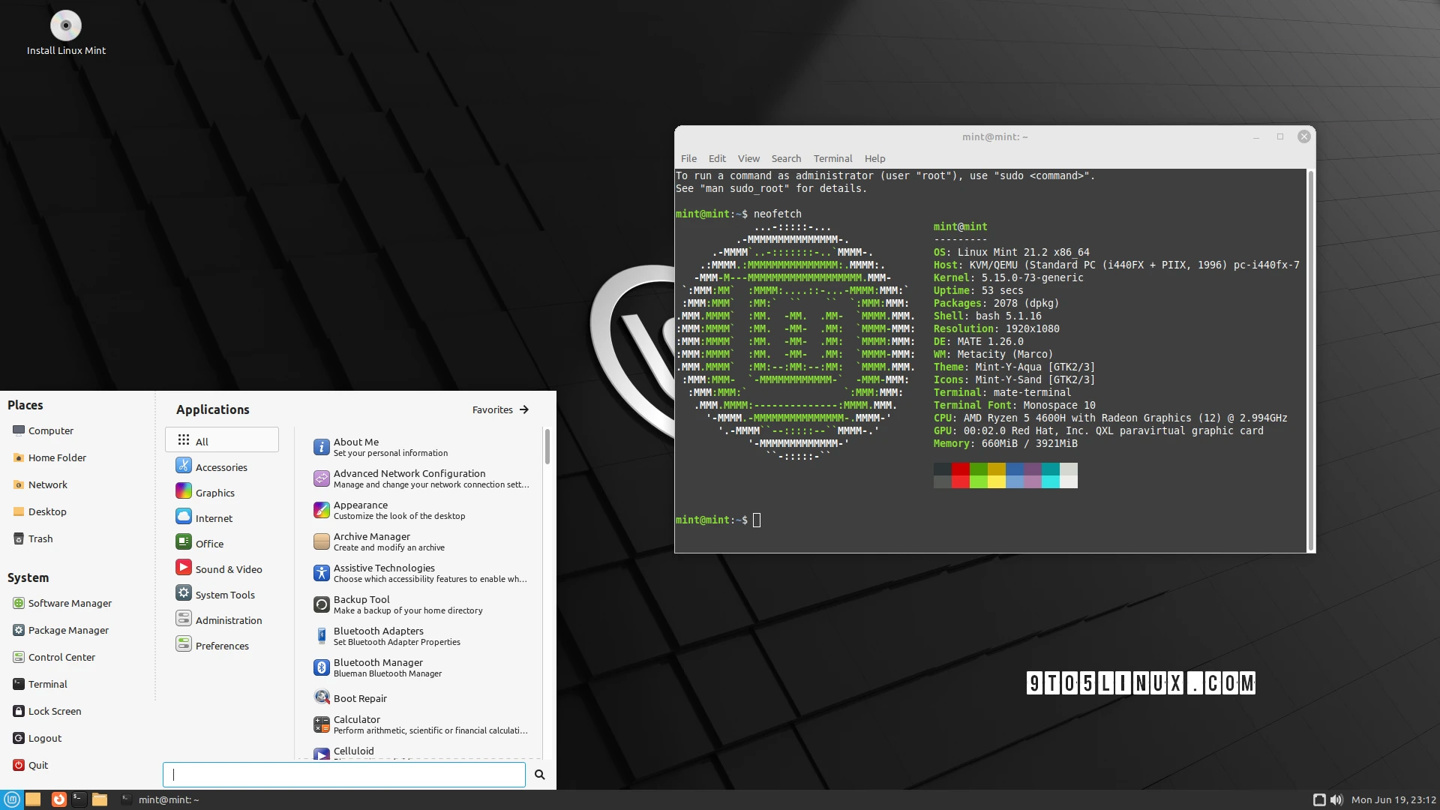Viewport: 1440px width, 810px height.
Task: Launch Software Manager from System list
Action: pos(62,604)
